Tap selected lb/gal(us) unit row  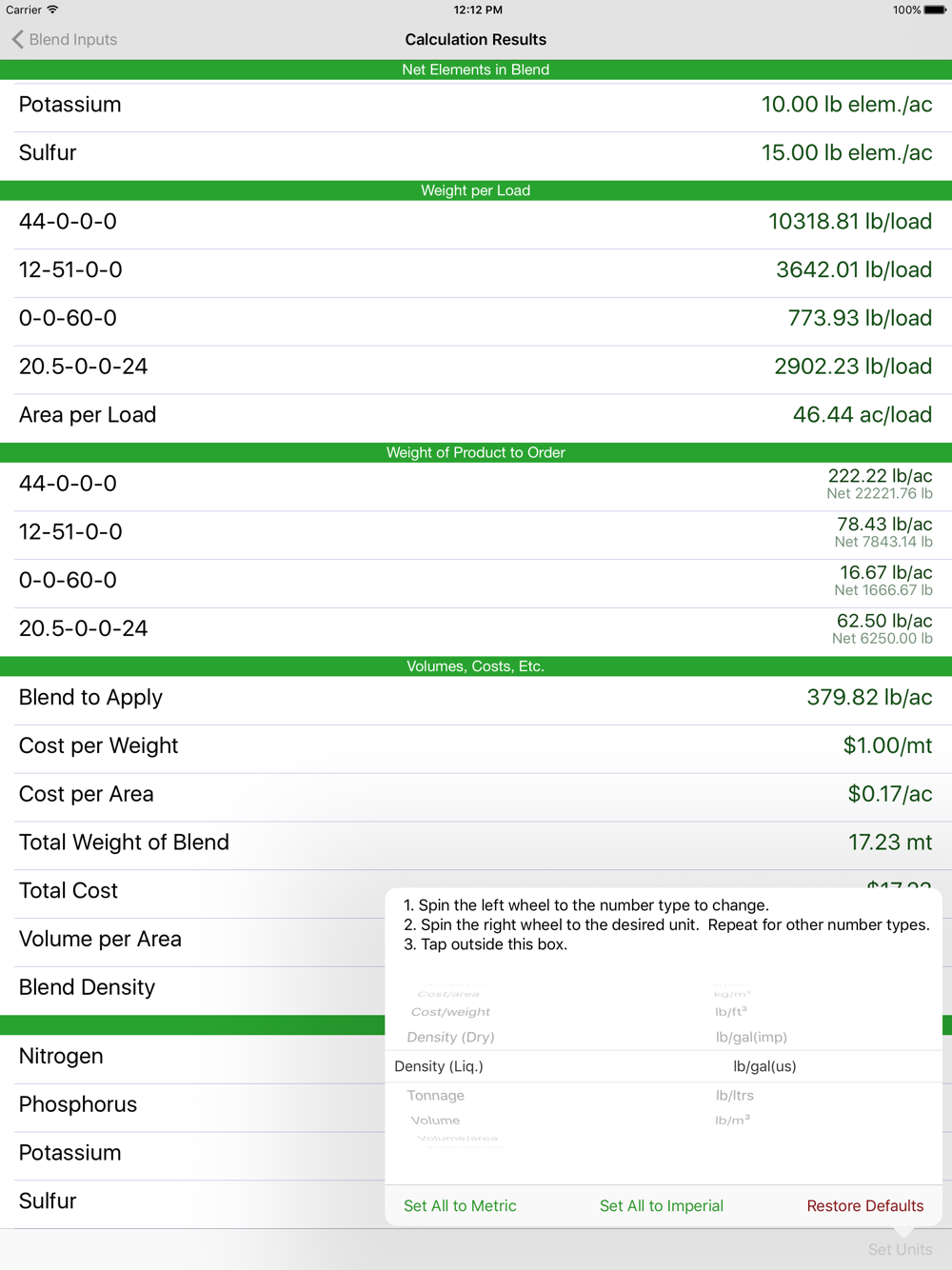pyautogui.click(x=764, y=1066)
